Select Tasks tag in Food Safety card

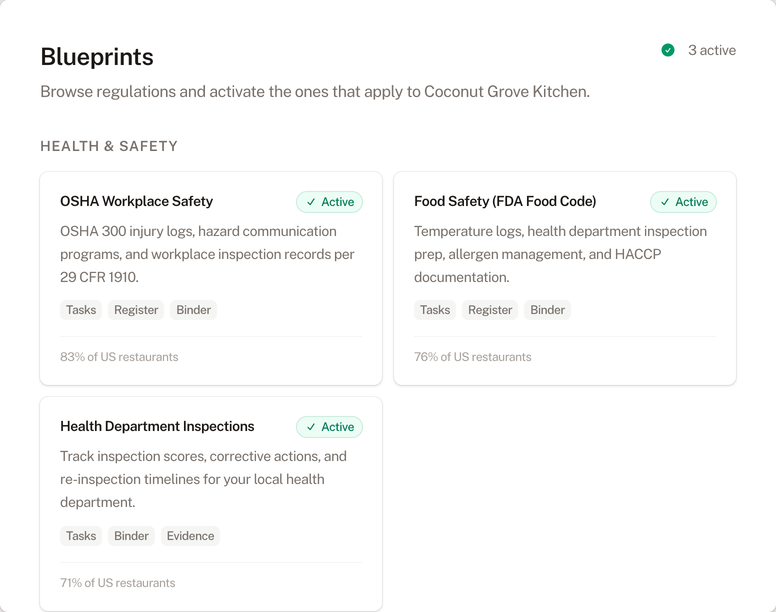coord(435,310)
